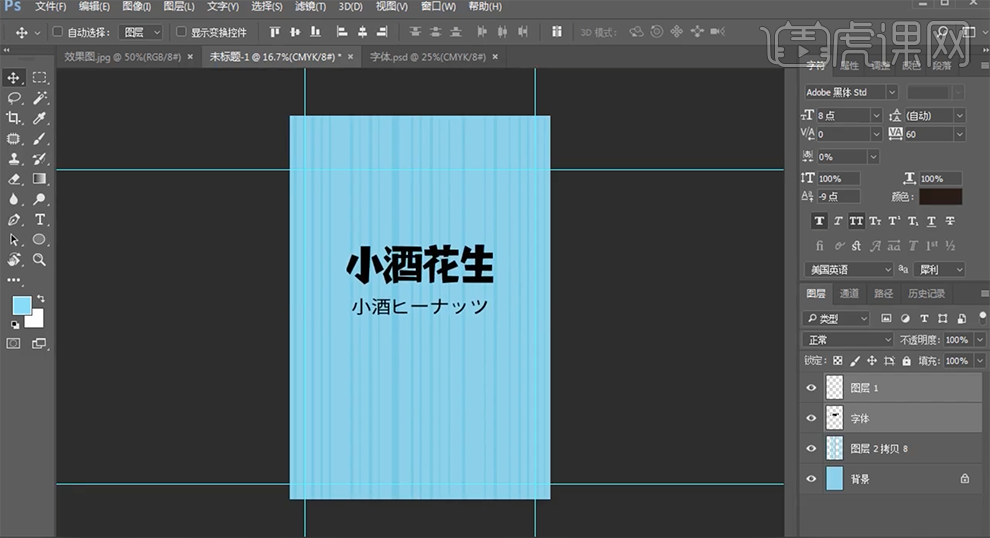Enable the 显示变换控件 checkbox
The height and width of the screenshot is (538, 990).
click(181, 32)
